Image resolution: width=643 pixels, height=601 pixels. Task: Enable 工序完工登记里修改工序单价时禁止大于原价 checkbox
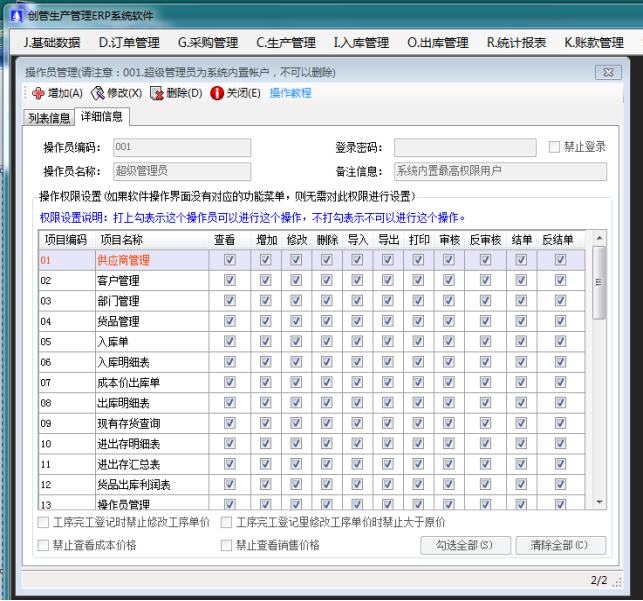point(226,522)
